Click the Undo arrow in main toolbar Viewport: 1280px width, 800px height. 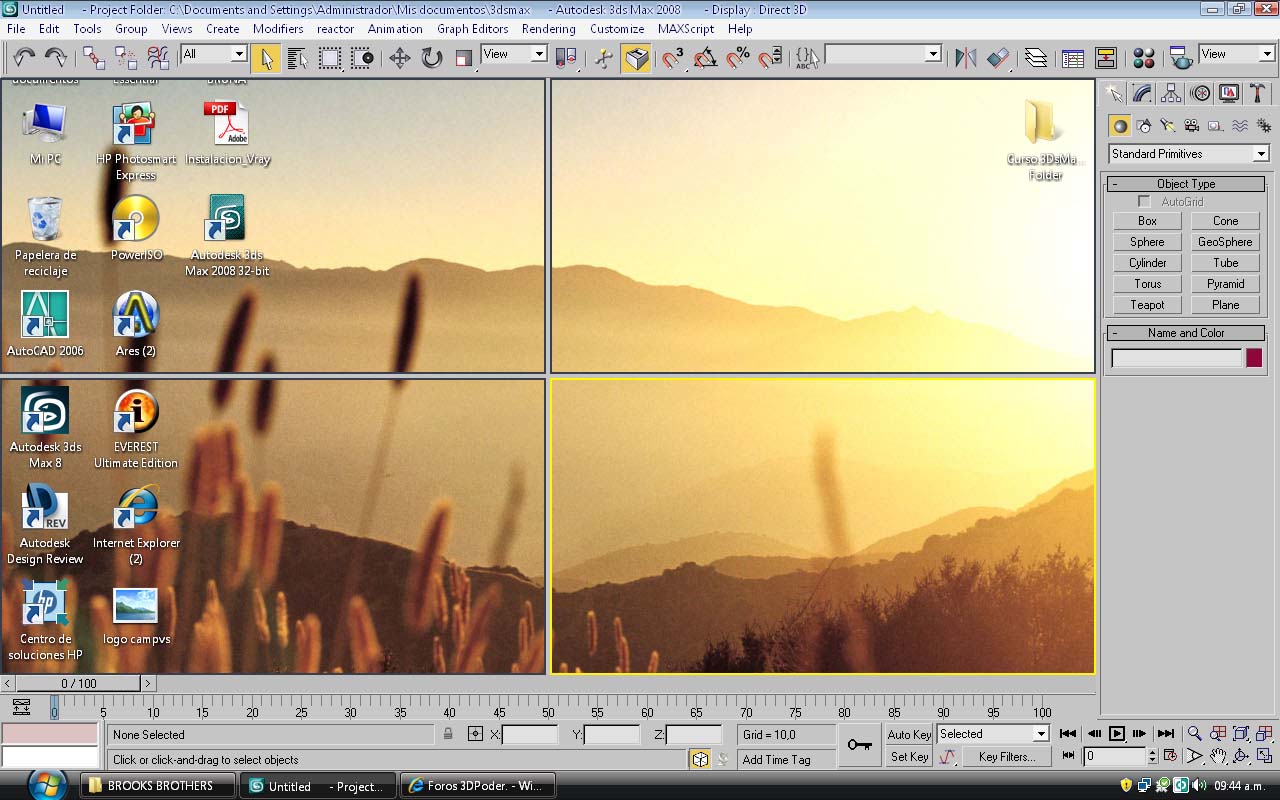24,58
